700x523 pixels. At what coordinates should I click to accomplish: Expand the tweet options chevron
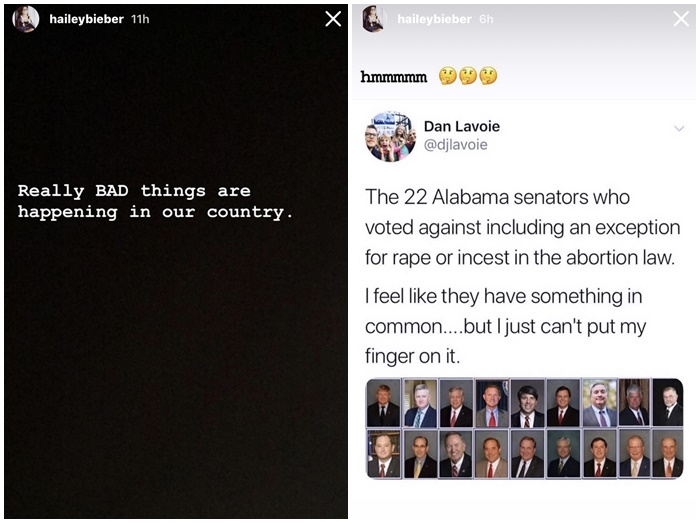click(x=679, y=129)
